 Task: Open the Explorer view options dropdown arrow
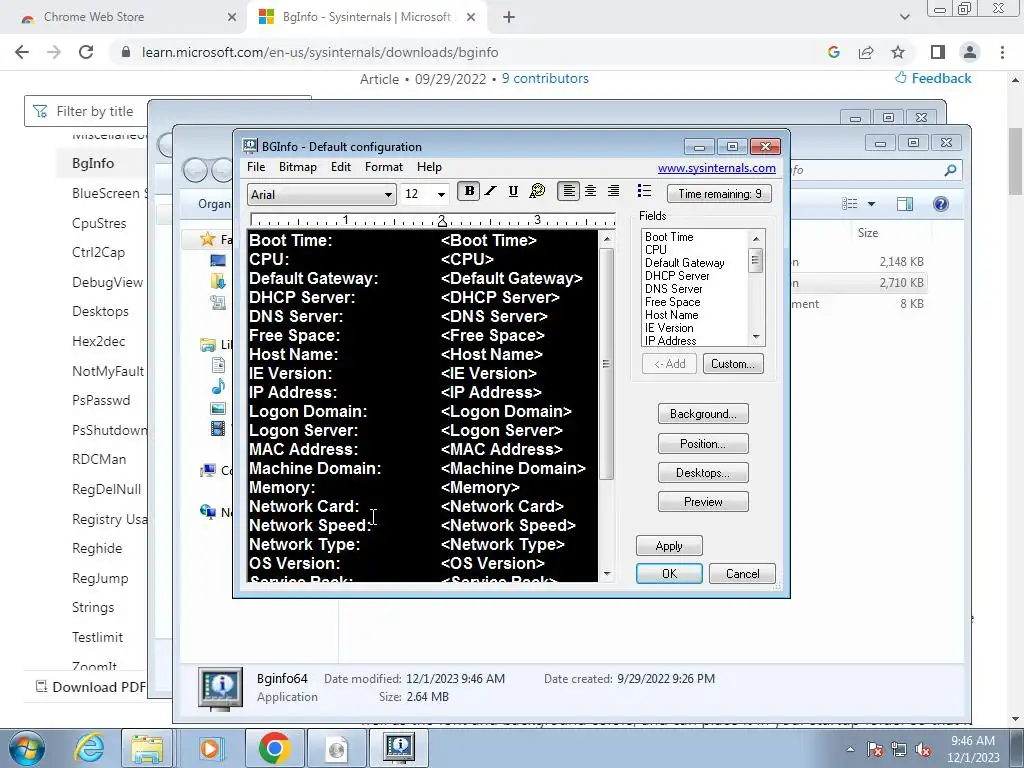[x=871, y=204]
